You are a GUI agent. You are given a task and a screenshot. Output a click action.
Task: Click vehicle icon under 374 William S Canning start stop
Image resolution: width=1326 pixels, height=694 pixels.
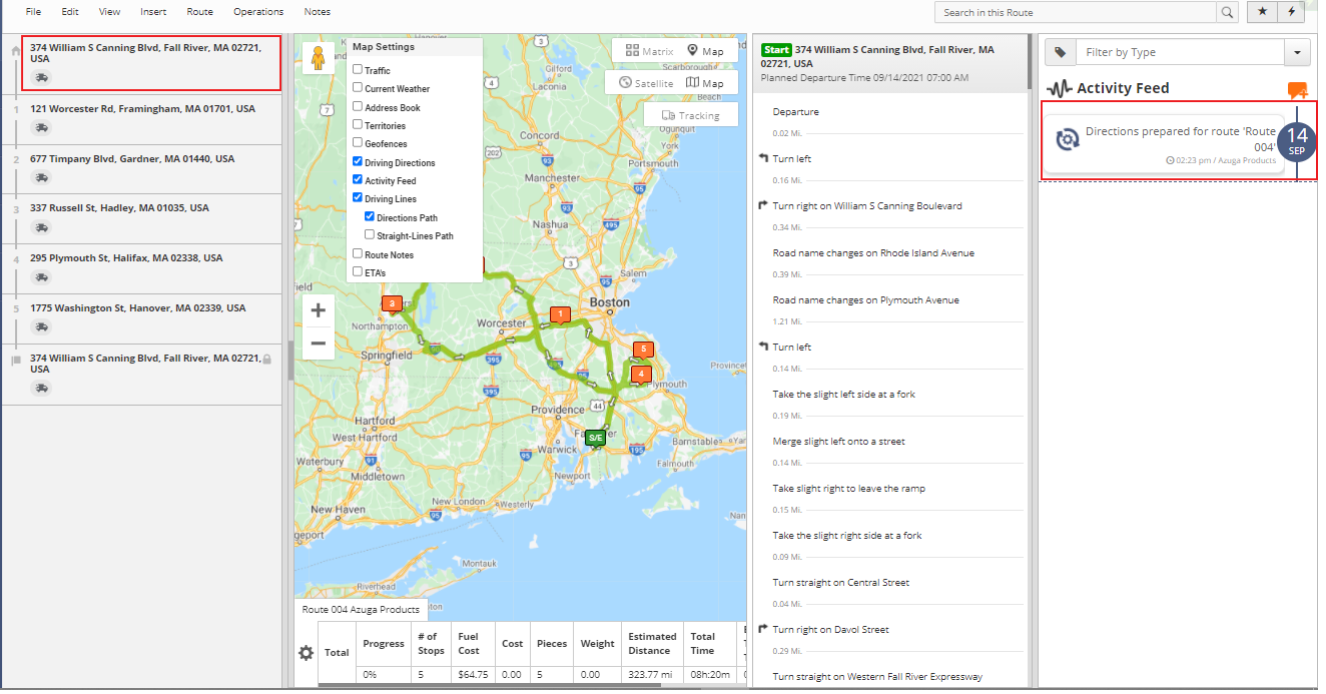pos(41,77)
